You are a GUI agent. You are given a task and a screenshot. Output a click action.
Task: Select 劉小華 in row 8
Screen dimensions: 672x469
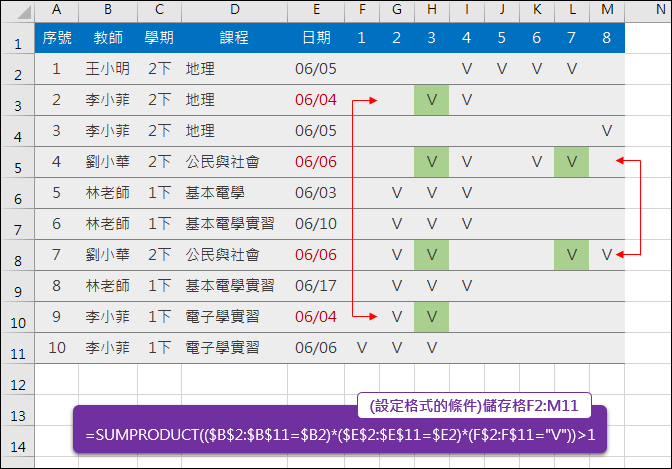click(x=108, y=255)
